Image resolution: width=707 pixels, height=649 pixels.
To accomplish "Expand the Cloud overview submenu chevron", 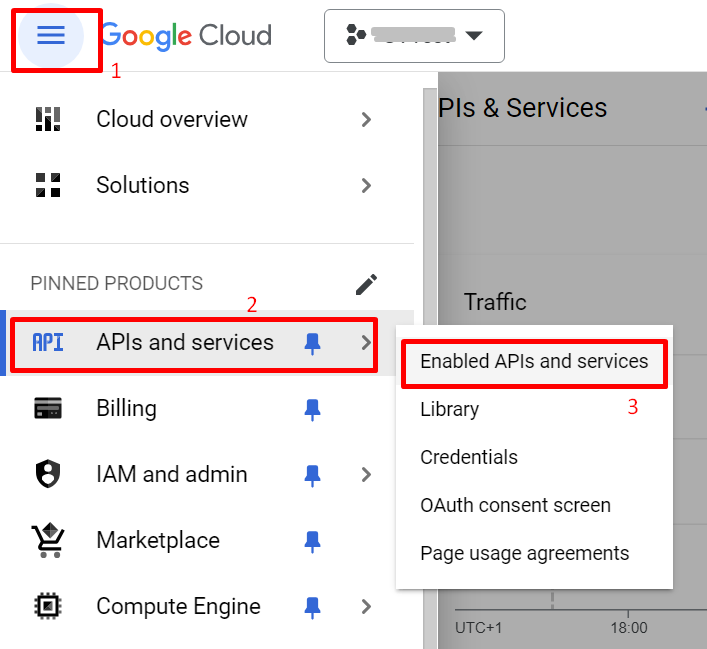I will click(x=366, y=120).
